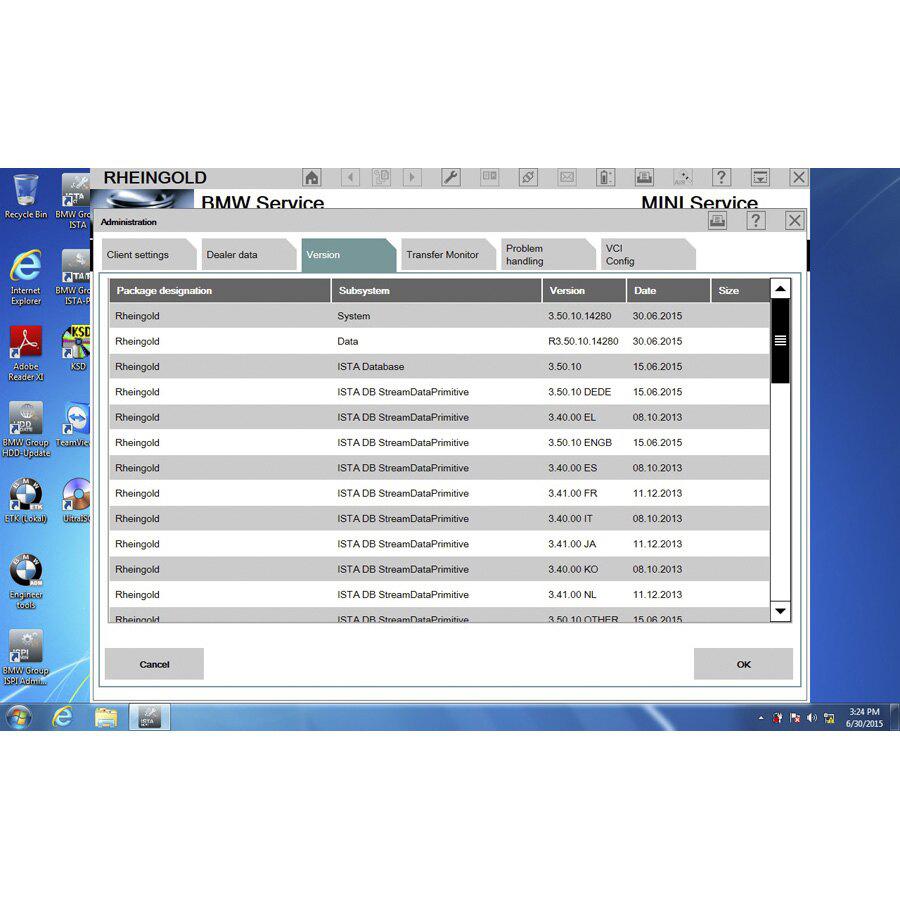Open the Transfer Monitor tab
This screenshot has height=900, width=900.
click(x=446, y=255)
